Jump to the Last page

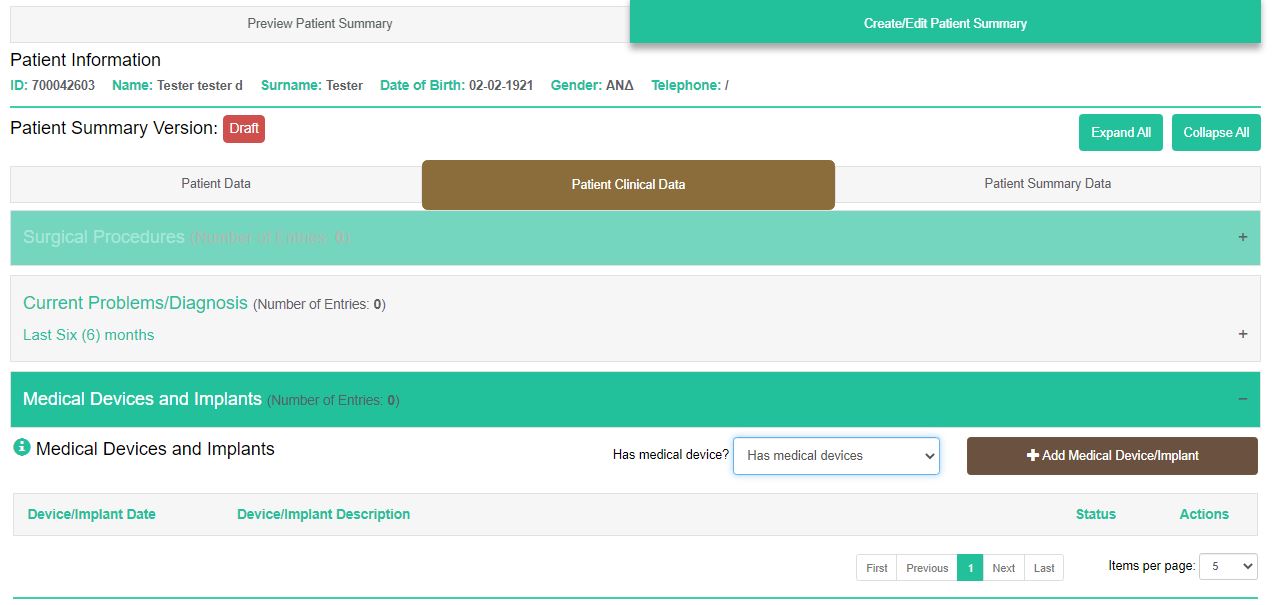click(x=1044, y=568)
